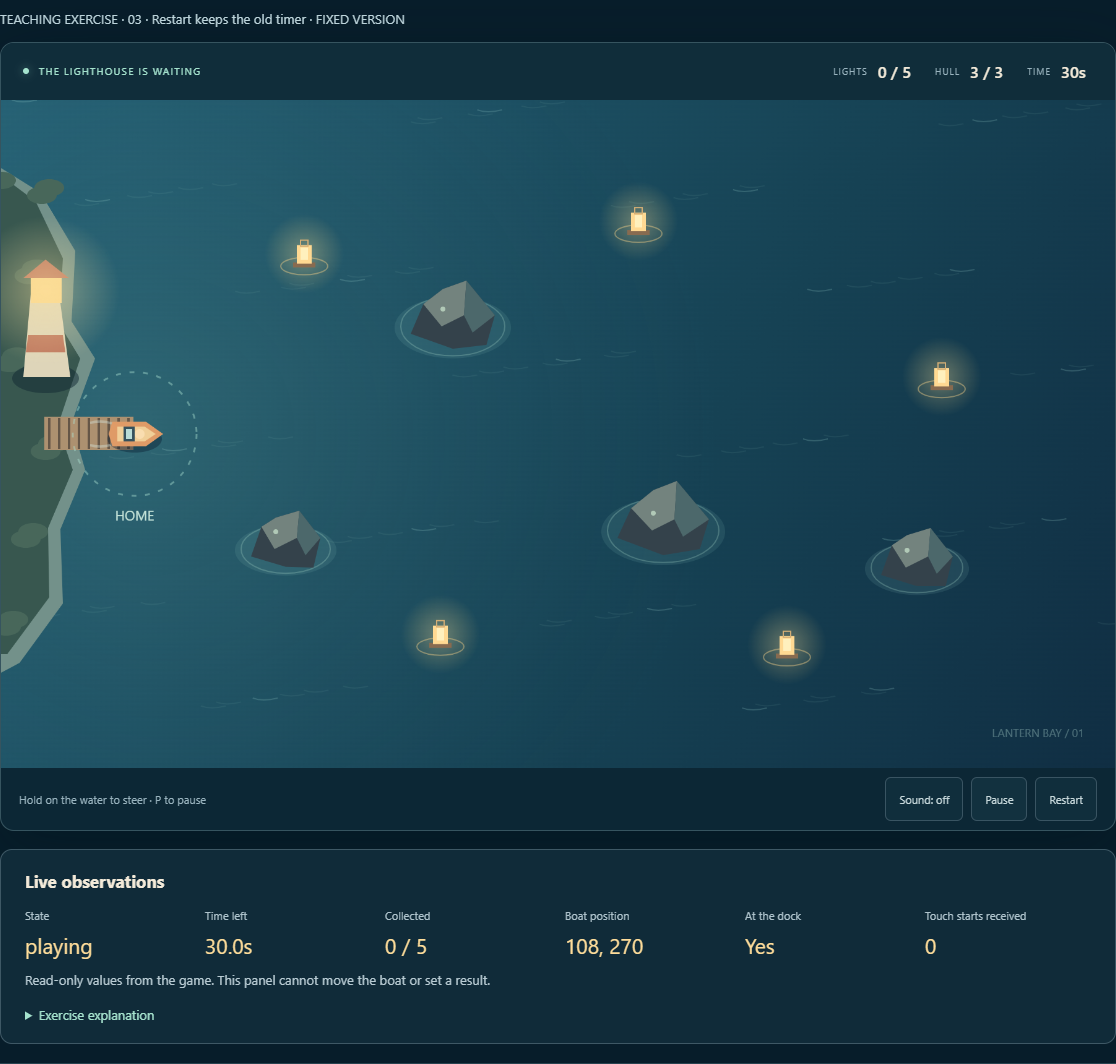The image size is (1116, 1064).
Task: Toggle the Sound: off button
Action: [x=924, y=799]
